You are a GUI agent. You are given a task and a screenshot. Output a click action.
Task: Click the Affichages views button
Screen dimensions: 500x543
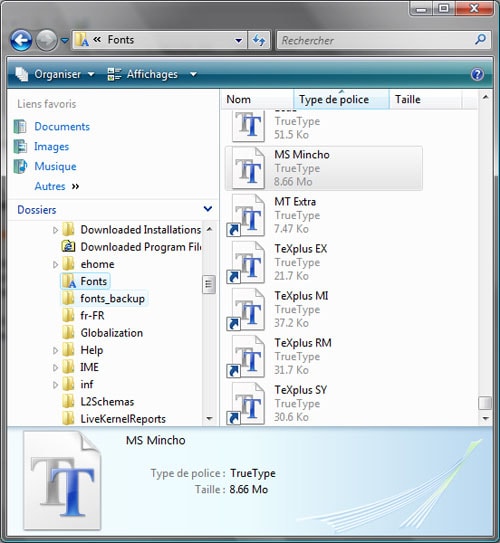pos(142,74)
